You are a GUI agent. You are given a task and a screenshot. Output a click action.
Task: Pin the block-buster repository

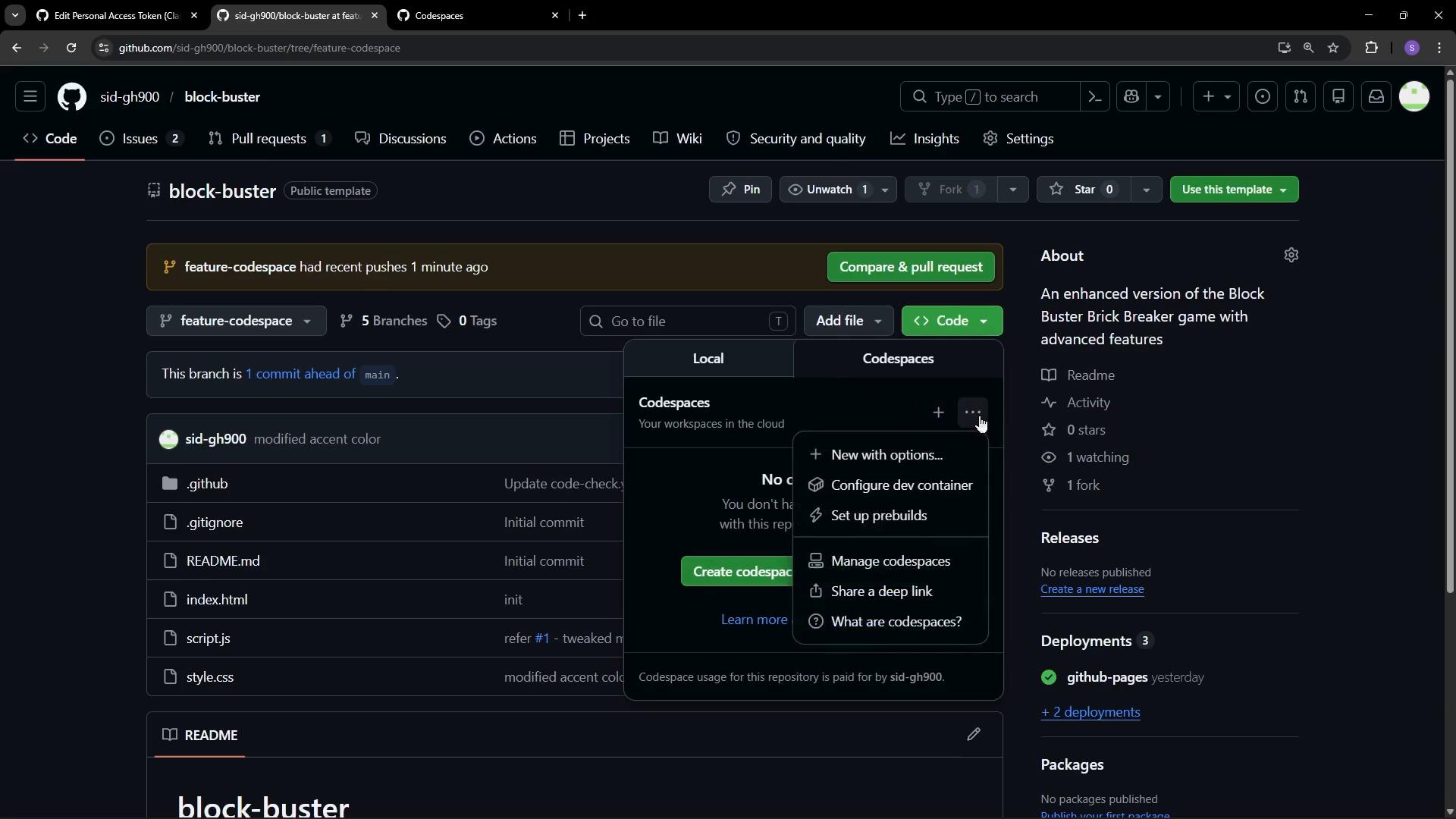(x=740, y=190)
